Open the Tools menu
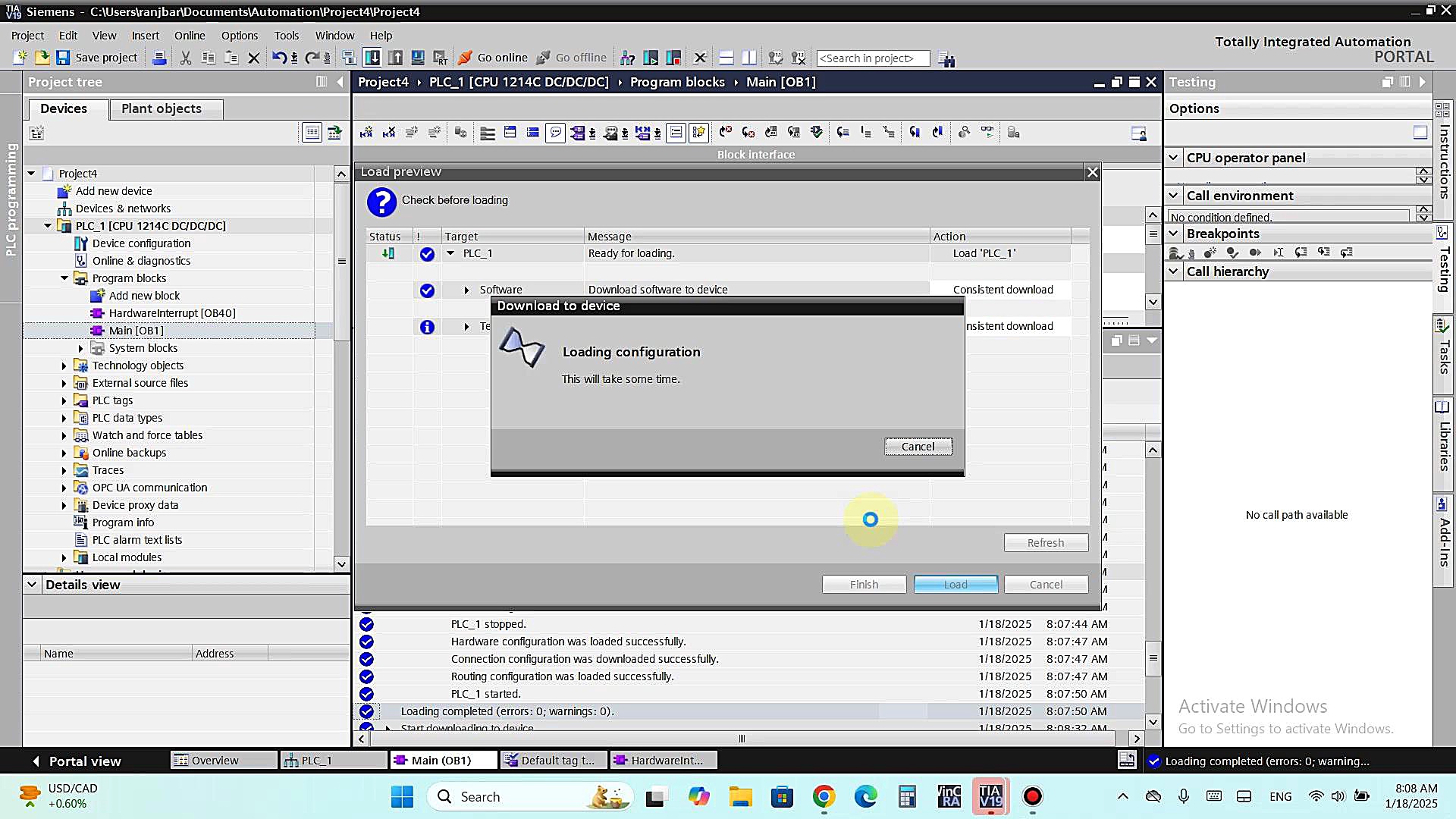This screenshot has height=819, width=1456. point(287,36)
